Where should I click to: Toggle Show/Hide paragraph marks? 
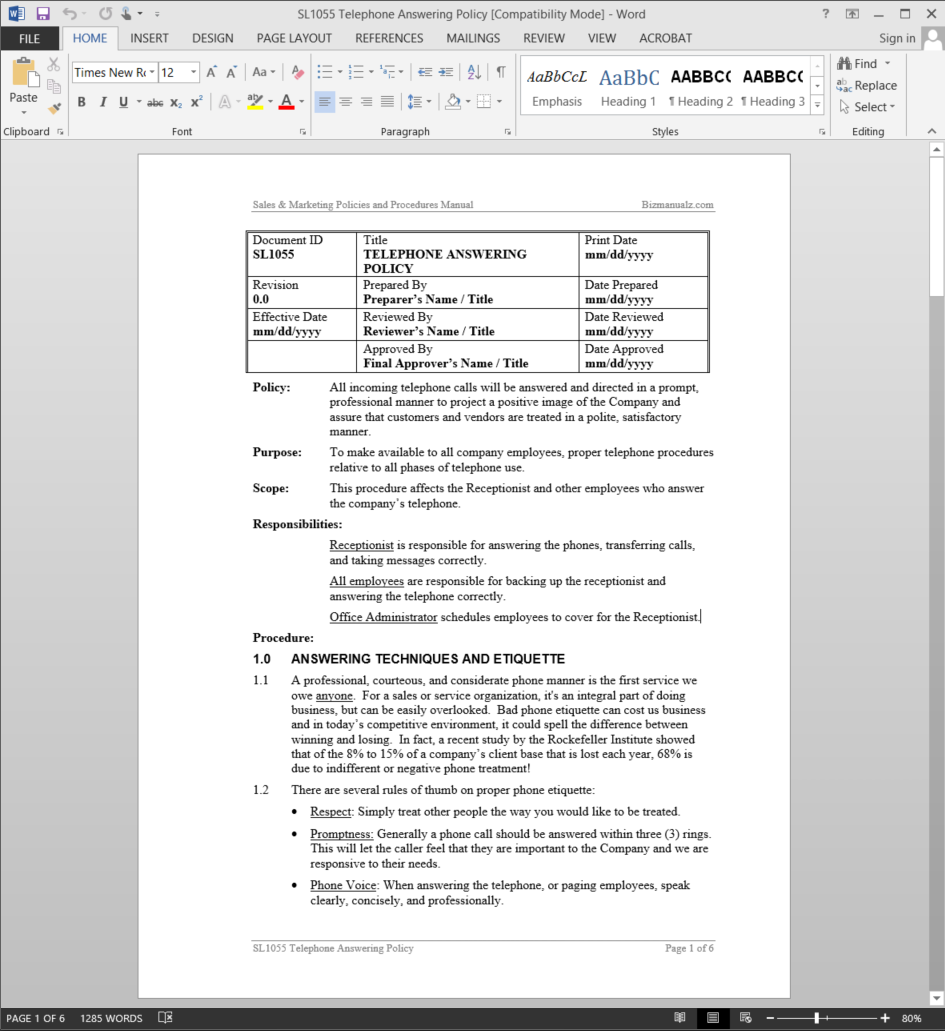501,72
